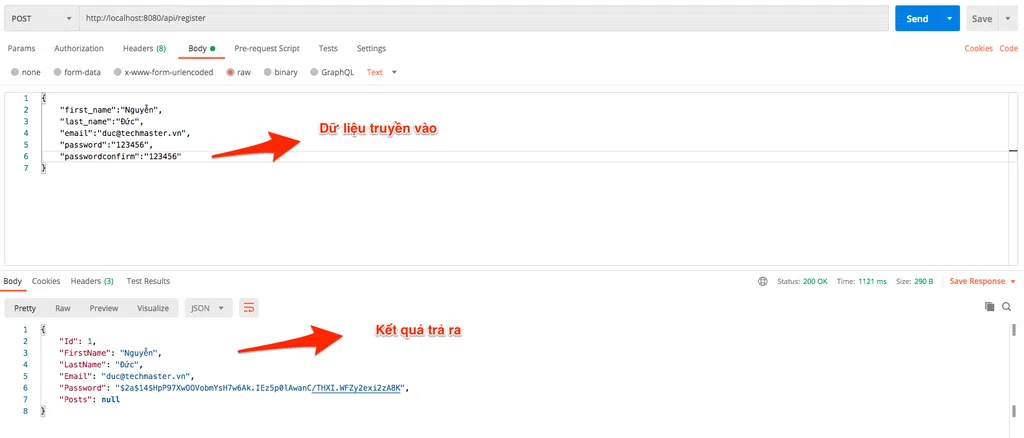Click the "Id": 1 response line
The width and height of the screenshot is (1024, 438).
(x=77, y=341)
